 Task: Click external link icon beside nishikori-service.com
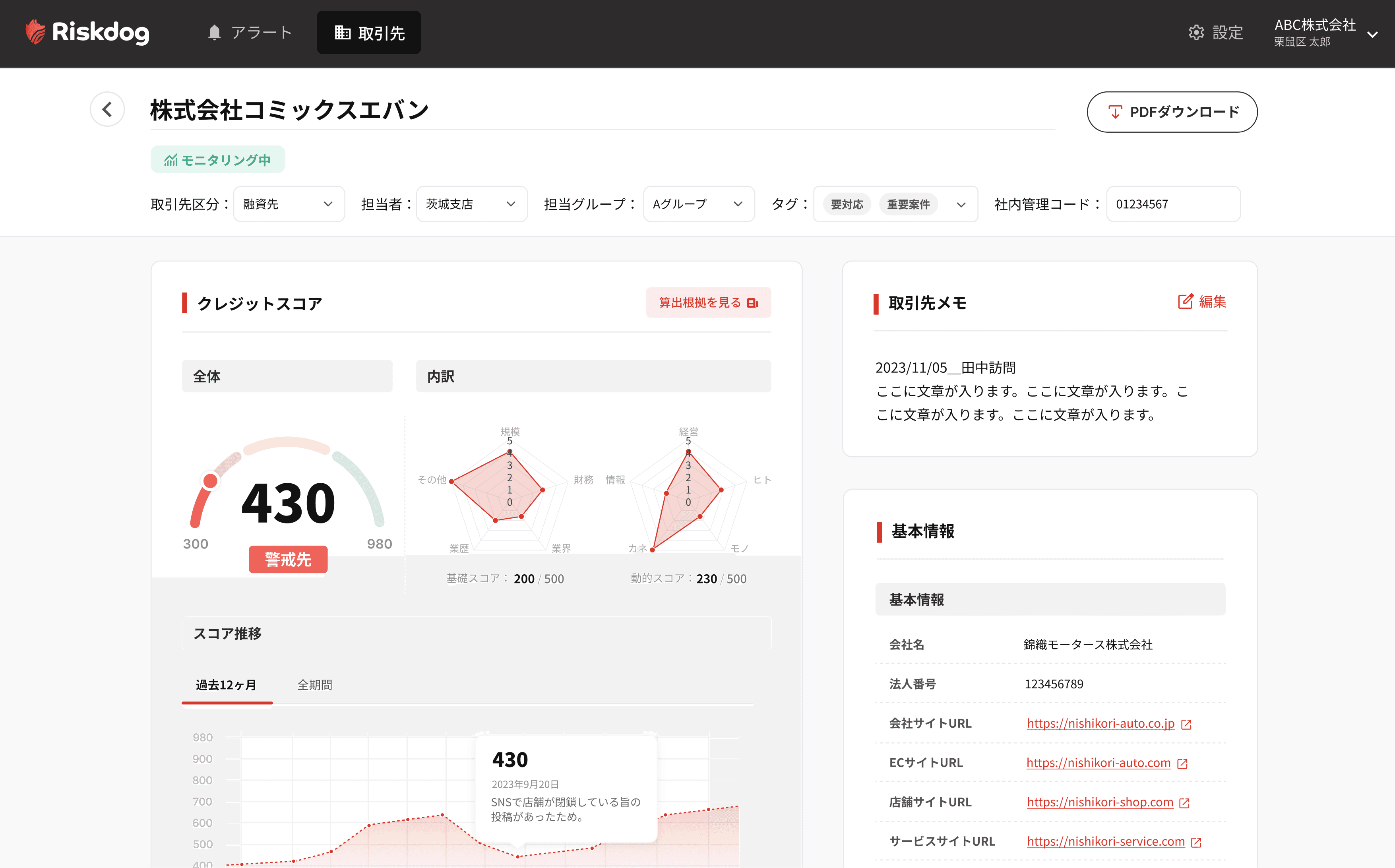1196,842
